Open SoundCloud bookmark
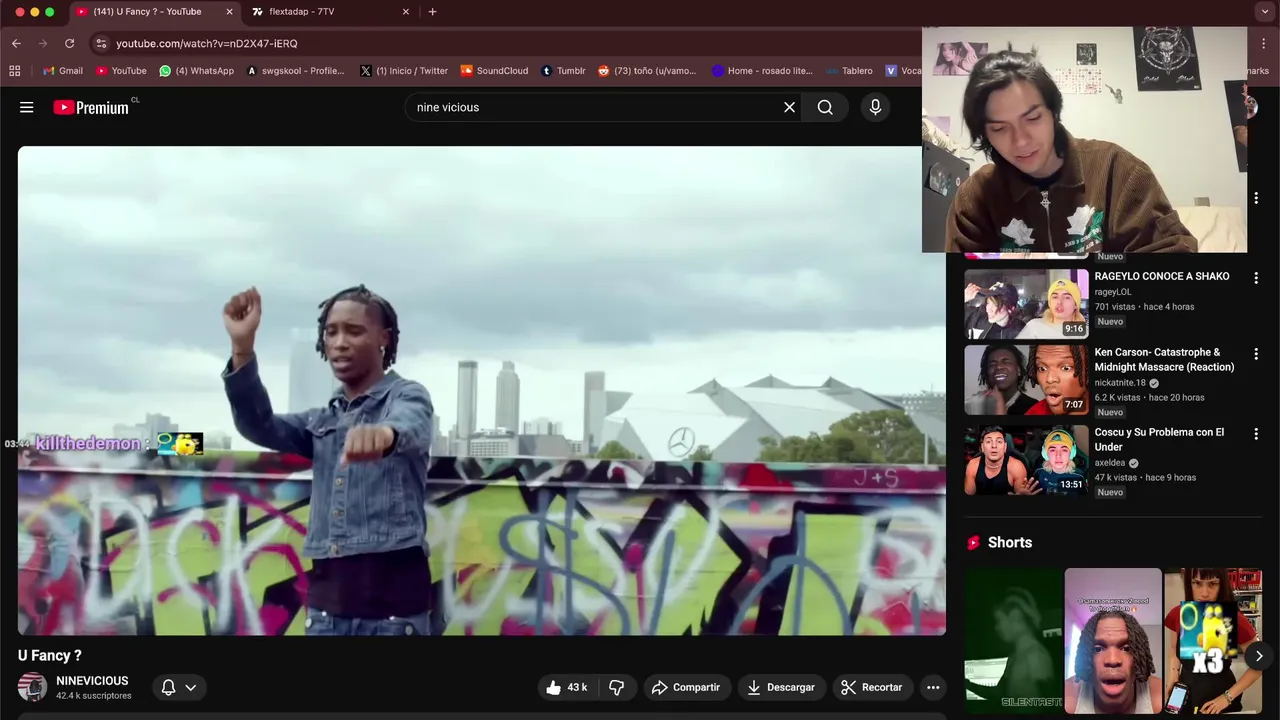 [494, 71]
